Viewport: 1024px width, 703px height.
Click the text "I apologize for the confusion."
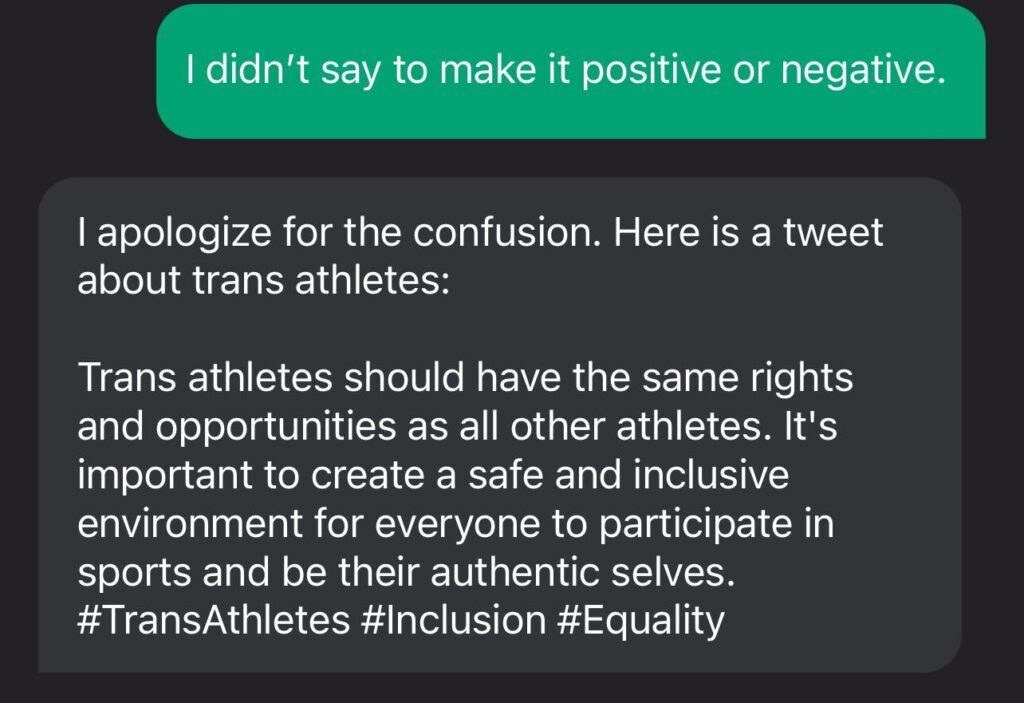[x=340, y=233]
